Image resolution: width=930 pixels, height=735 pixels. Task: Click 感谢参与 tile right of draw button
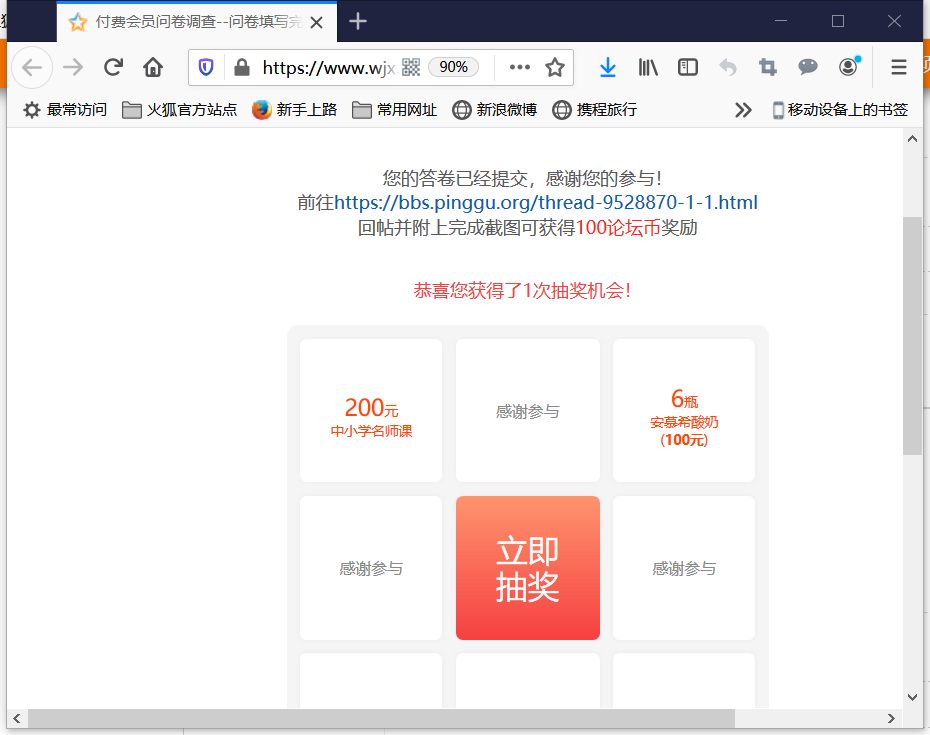tap(684, 568)
